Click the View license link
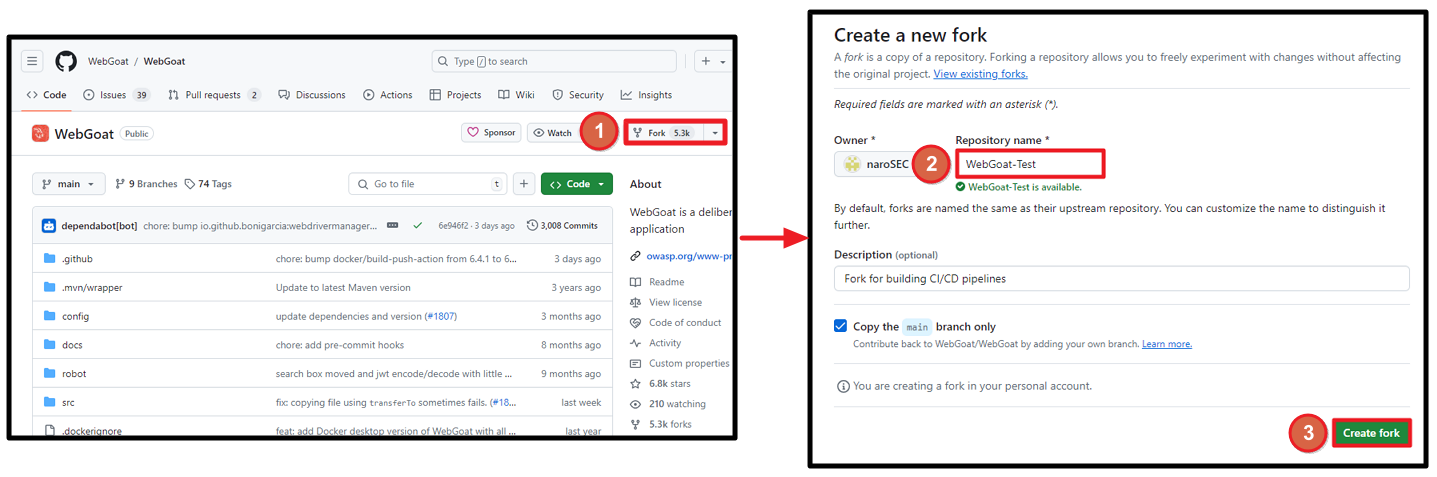Viewport: 1437px width, 477px height. tap(675, 302)
